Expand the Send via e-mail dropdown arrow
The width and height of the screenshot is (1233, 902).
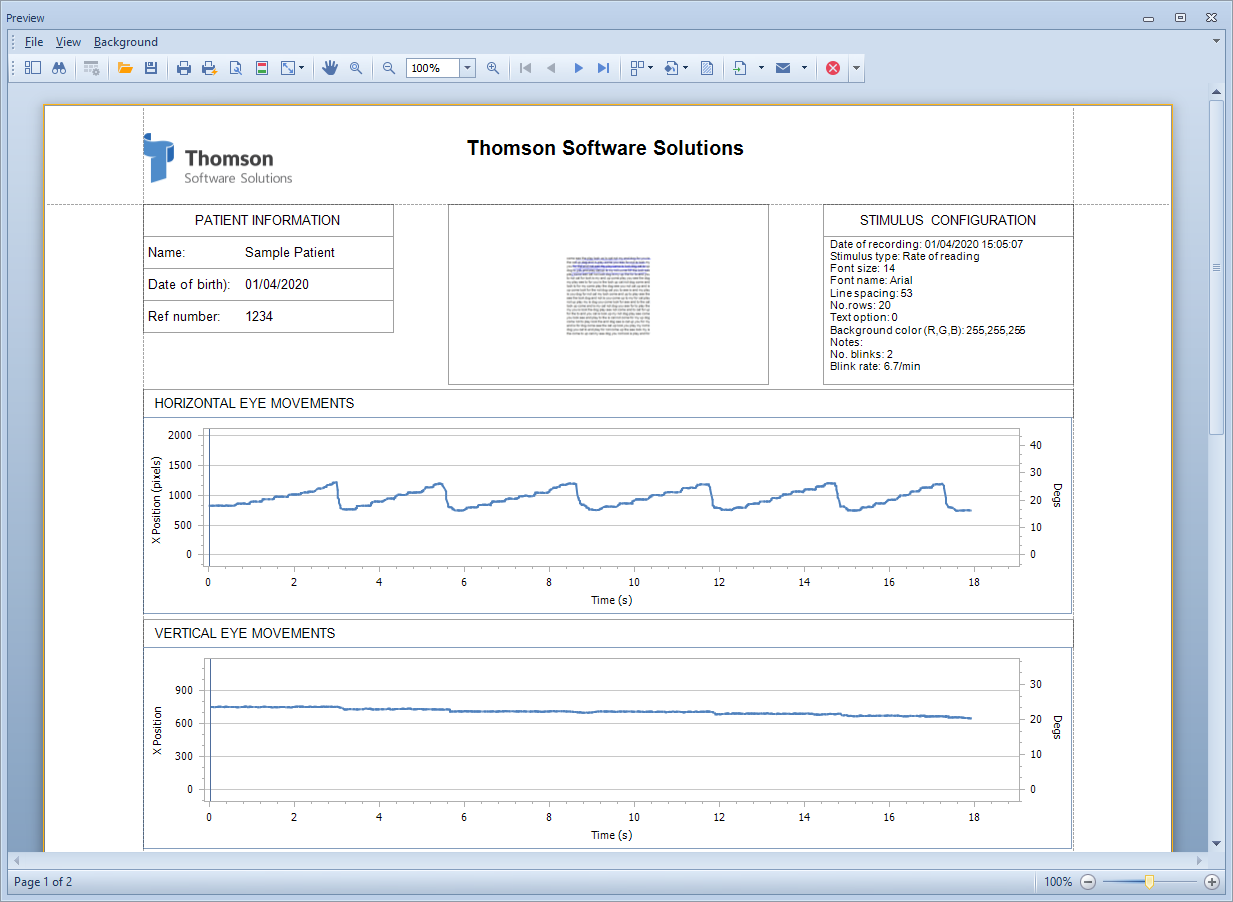(804, 68)
